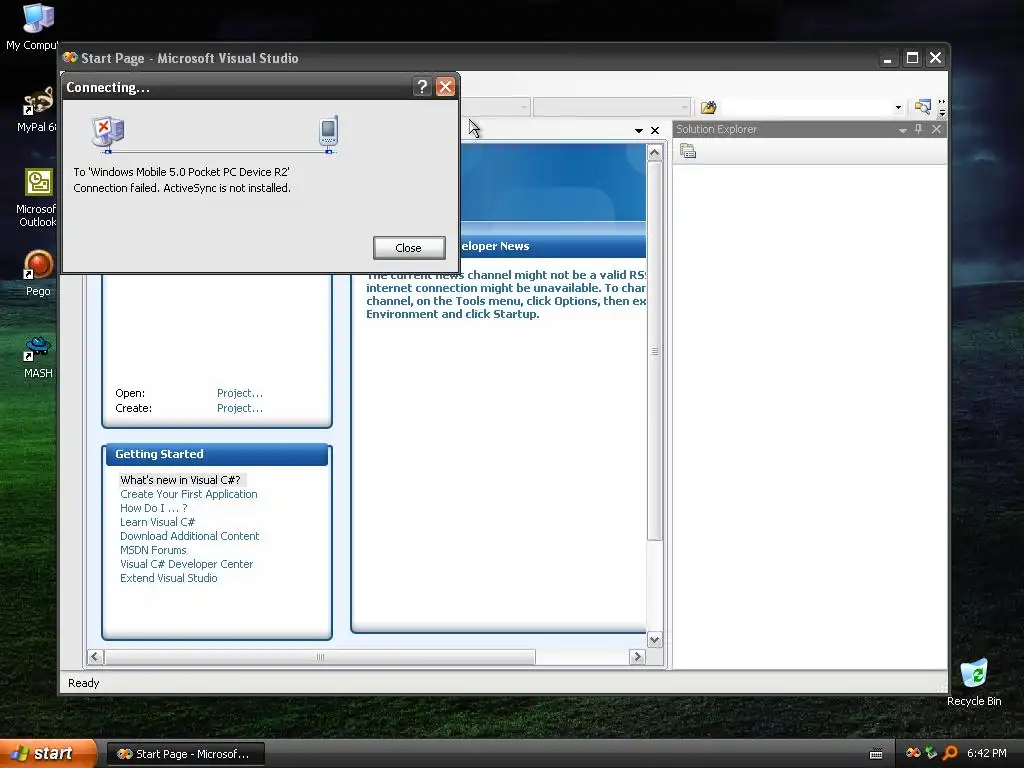Click the 6:42 PM system clock
The image size is (1024, 768).
(986, 754)
